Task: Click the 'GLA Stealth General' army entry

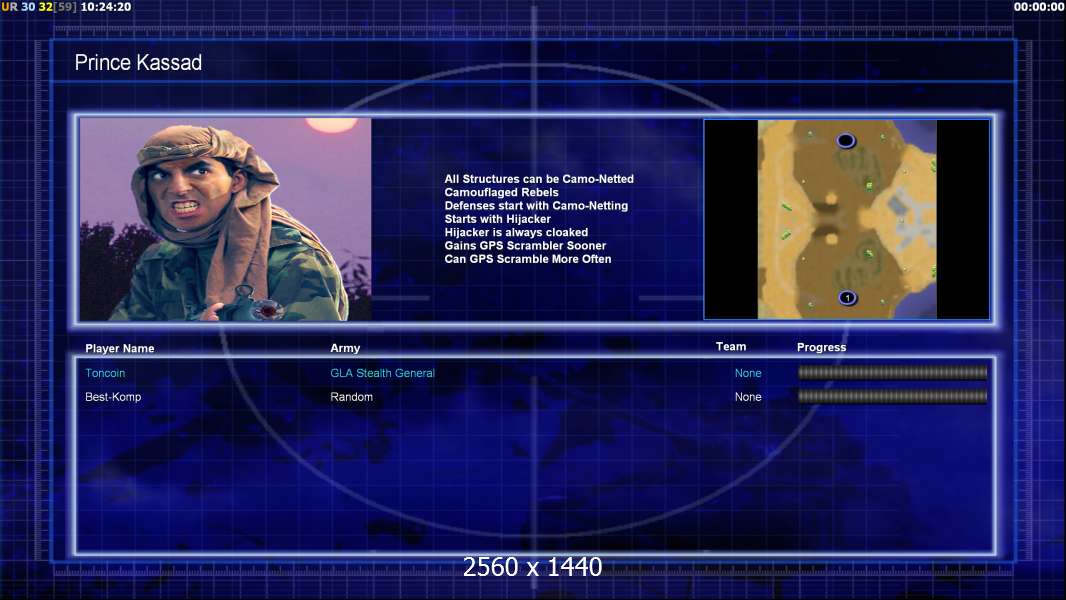Action: click(382, 373)
